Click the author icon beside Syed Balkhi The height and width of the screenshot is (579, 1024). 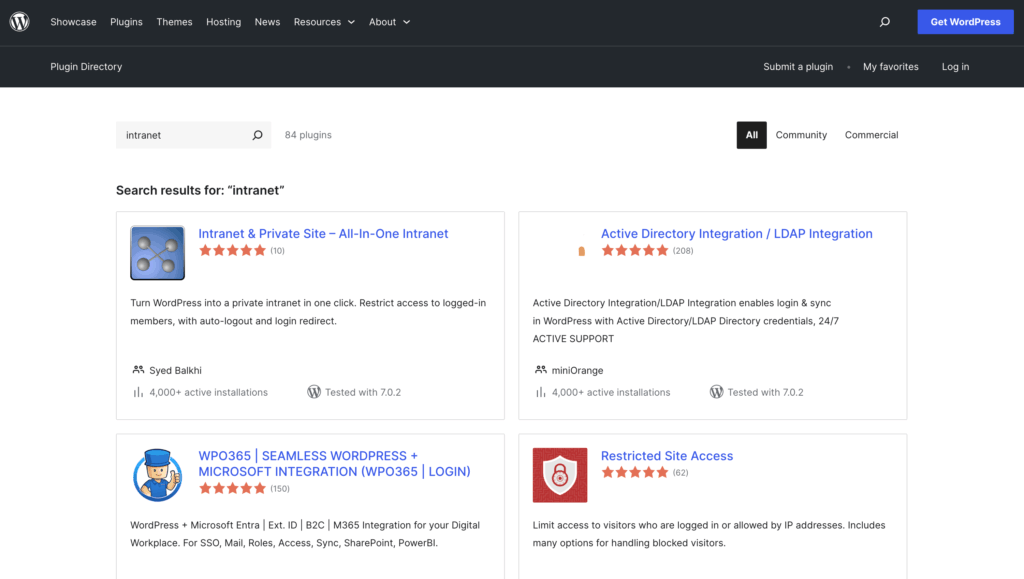(x=138, y=369)
